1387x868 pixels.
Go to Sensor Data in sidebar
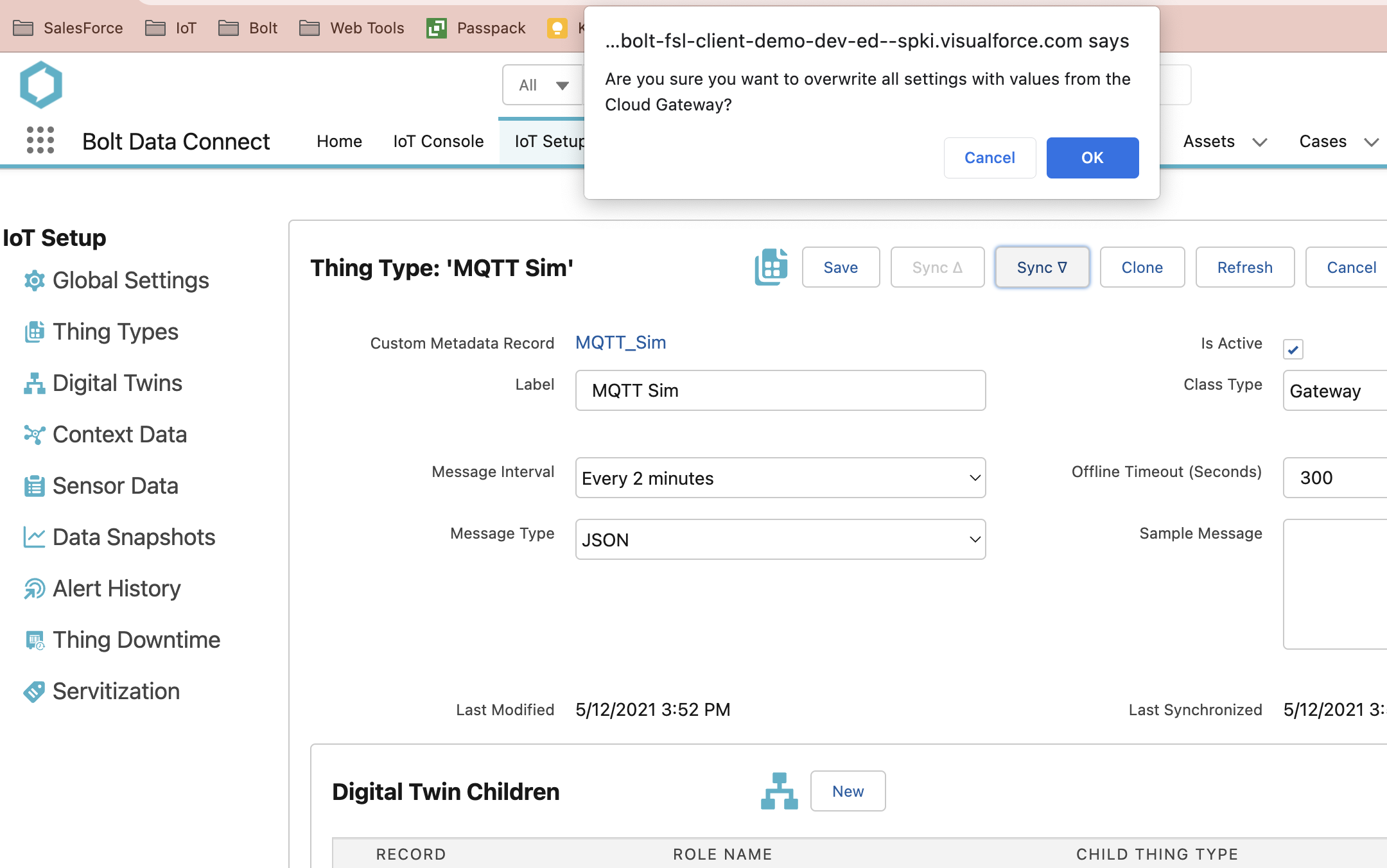point(116,486)
